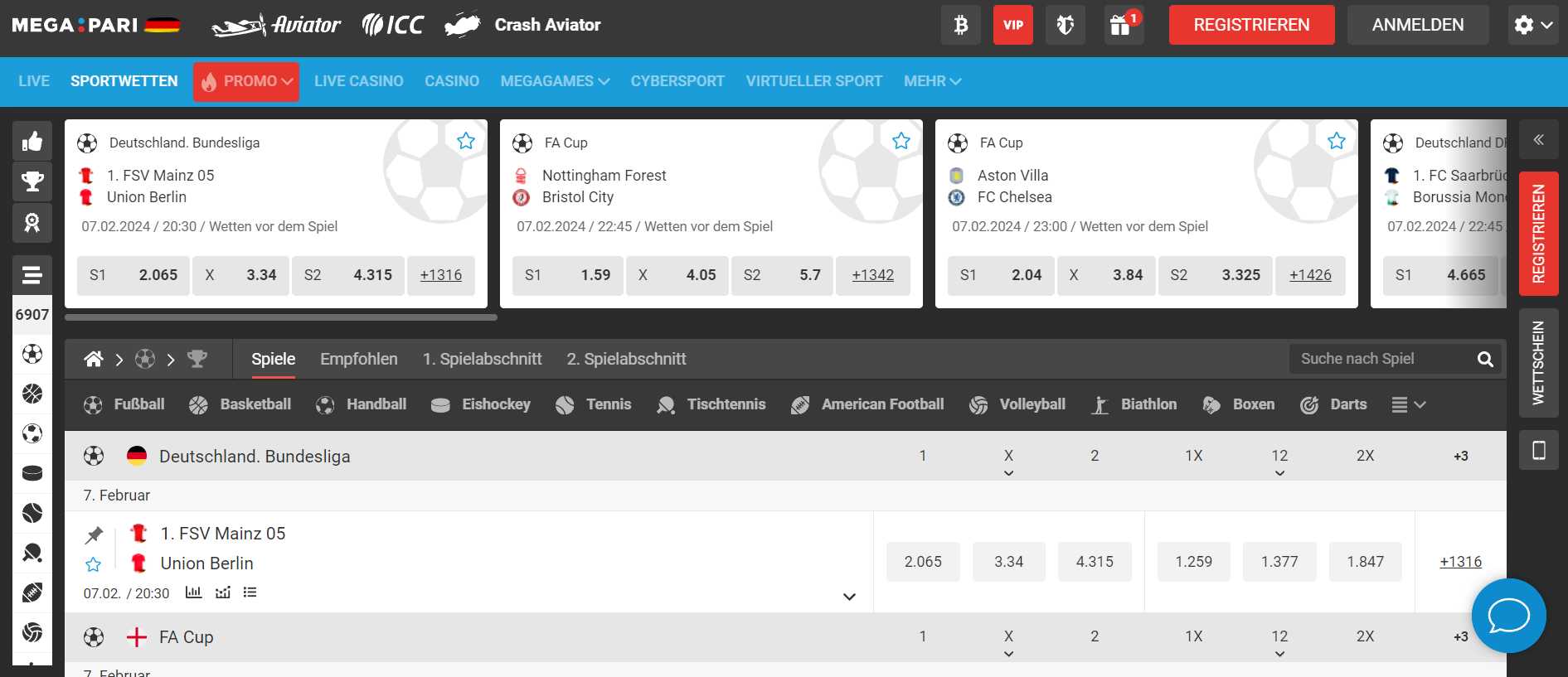Pin the 1. FSV Mainz 05 match

point(95,535)
